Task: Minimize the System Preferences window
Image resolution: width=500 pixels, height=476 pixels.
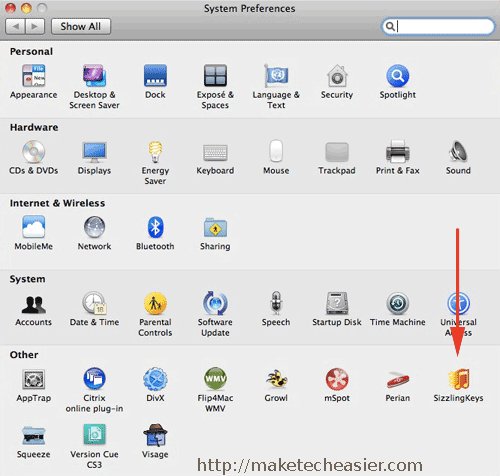Action: pos(26,8)
